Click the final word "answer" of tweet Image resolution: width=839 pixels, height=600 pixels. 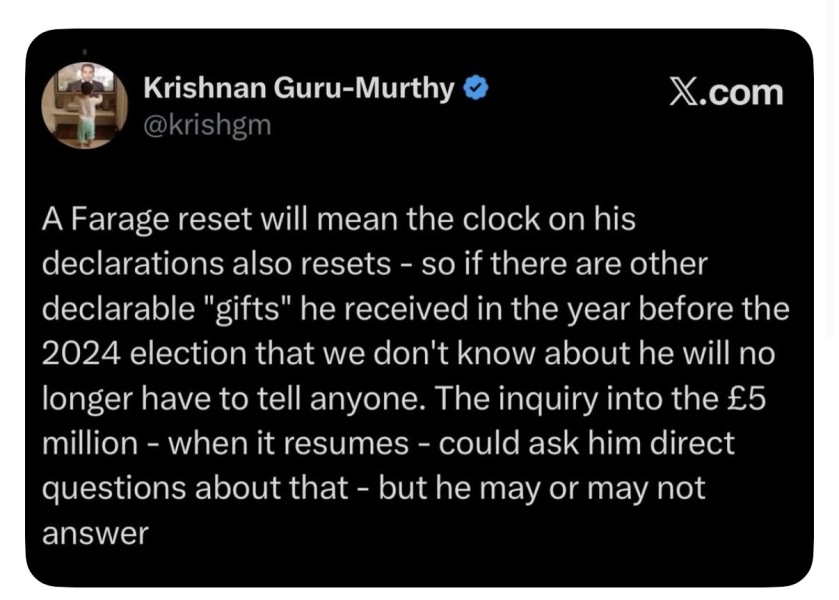[x=95, y=535]
